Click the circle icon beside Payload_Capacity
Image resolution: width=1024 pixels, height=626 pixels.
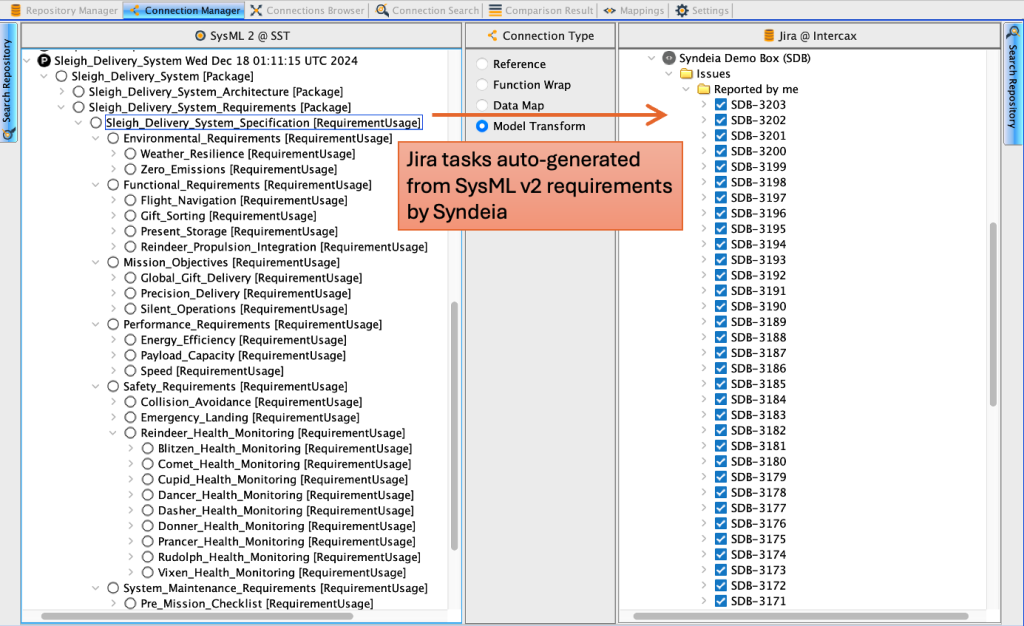130,356
